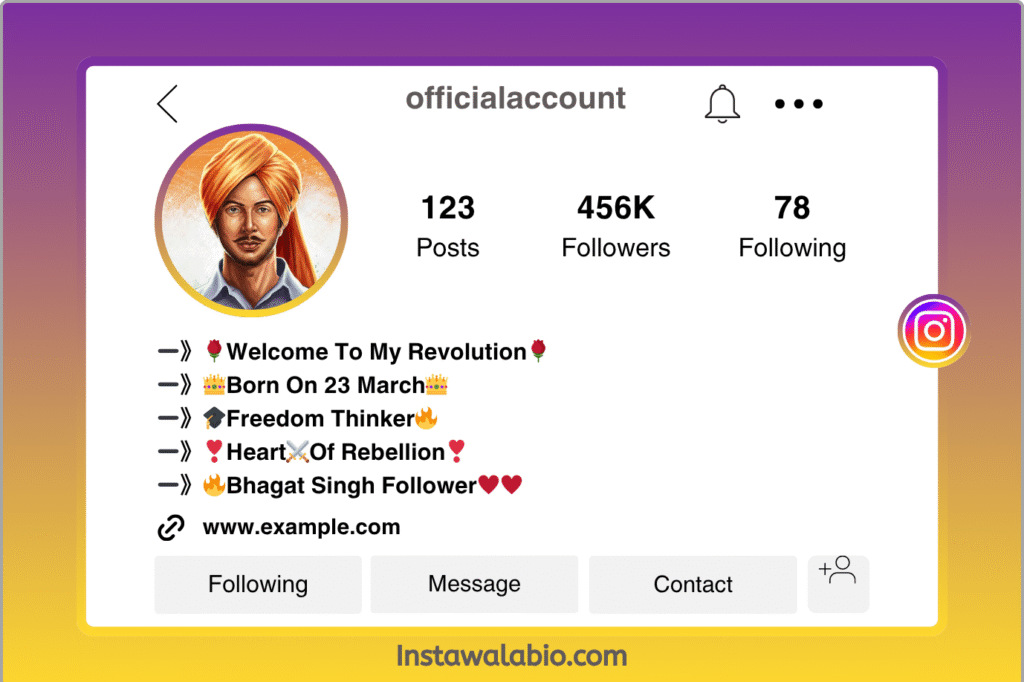
Task: Click the fire emoji after Freedom Thinker
Action: click(426, 418)
